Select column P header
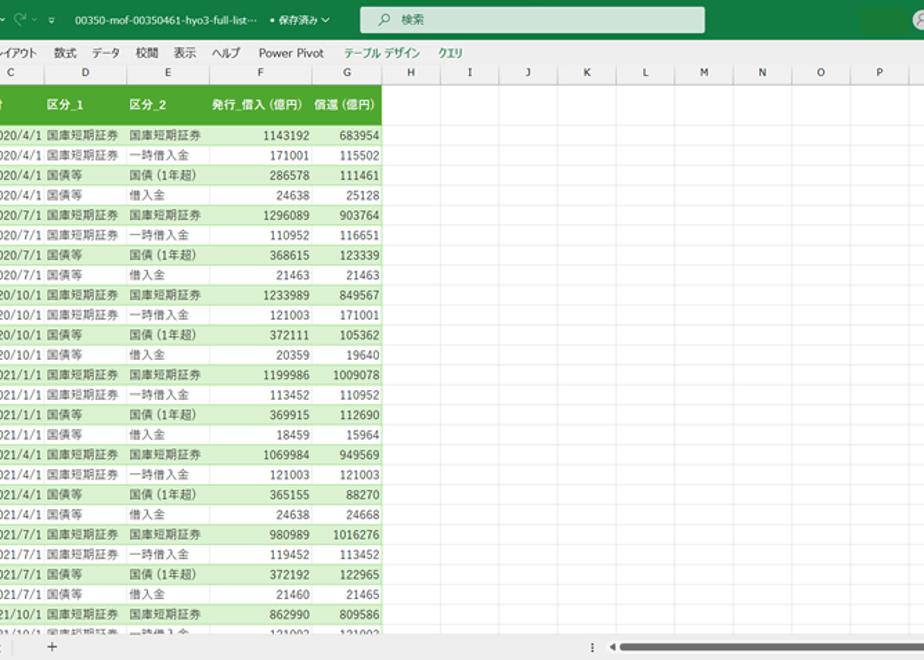The height and width of the screenshot is (660, 924). (879, 72)
